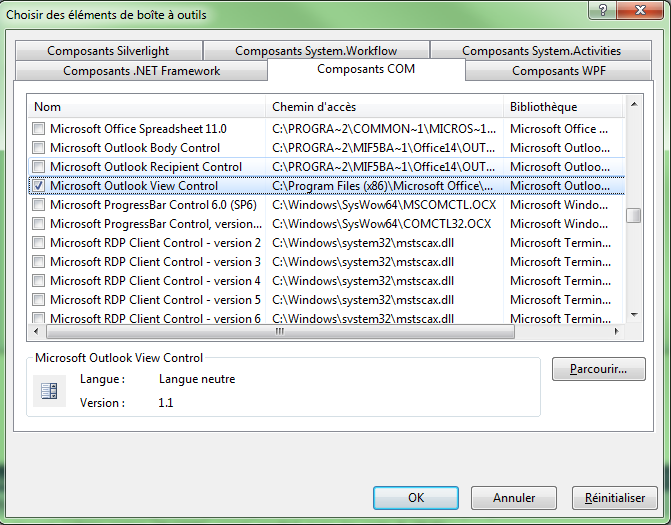Open the Composants System.Activities tab

pyautogui.click(x=541, y=50)
